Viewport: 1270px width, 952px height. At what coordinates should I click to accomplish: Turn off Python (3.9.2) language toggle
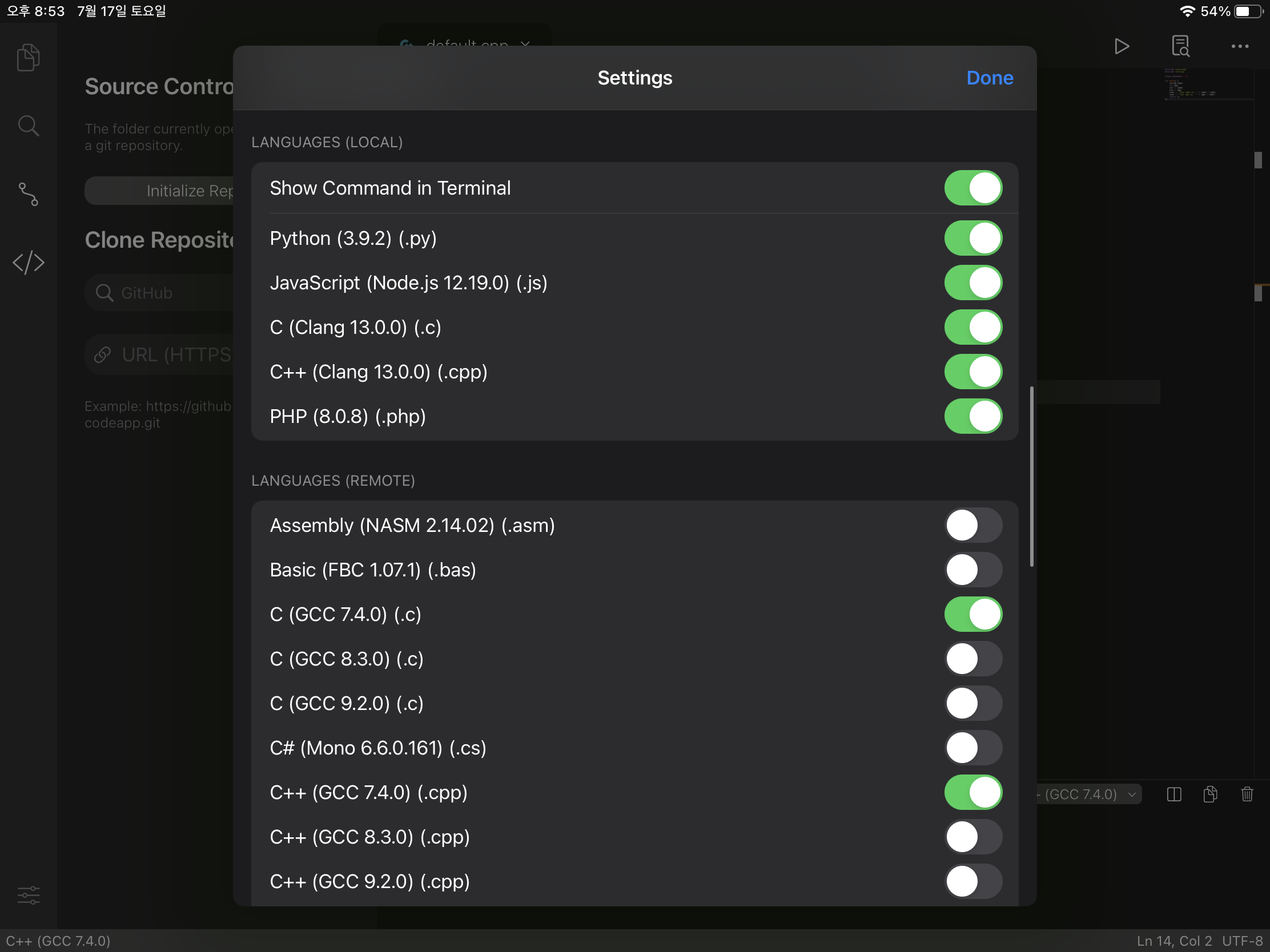coord(972,238)
